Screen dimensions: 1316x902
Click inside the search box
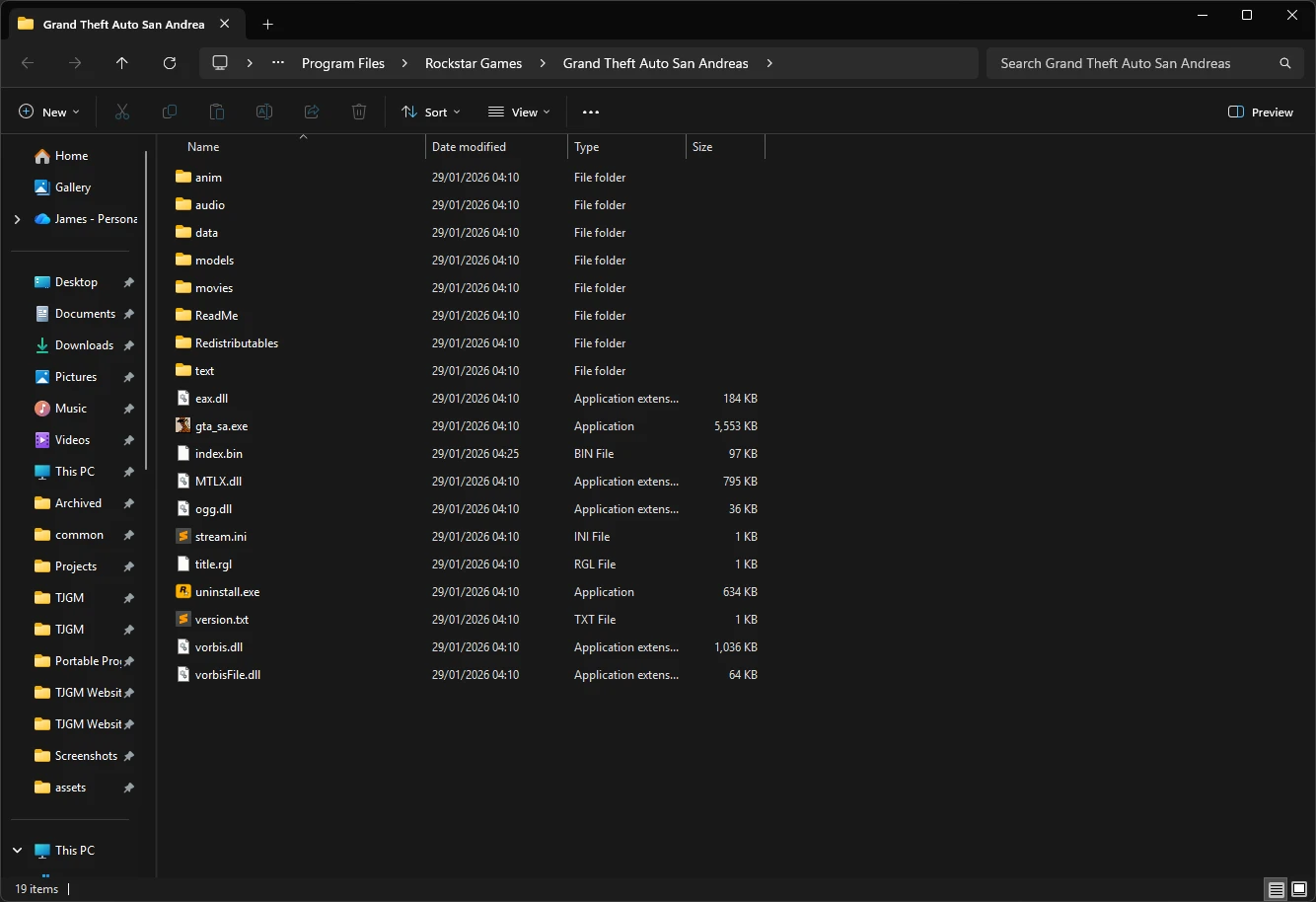(1115, 62)
